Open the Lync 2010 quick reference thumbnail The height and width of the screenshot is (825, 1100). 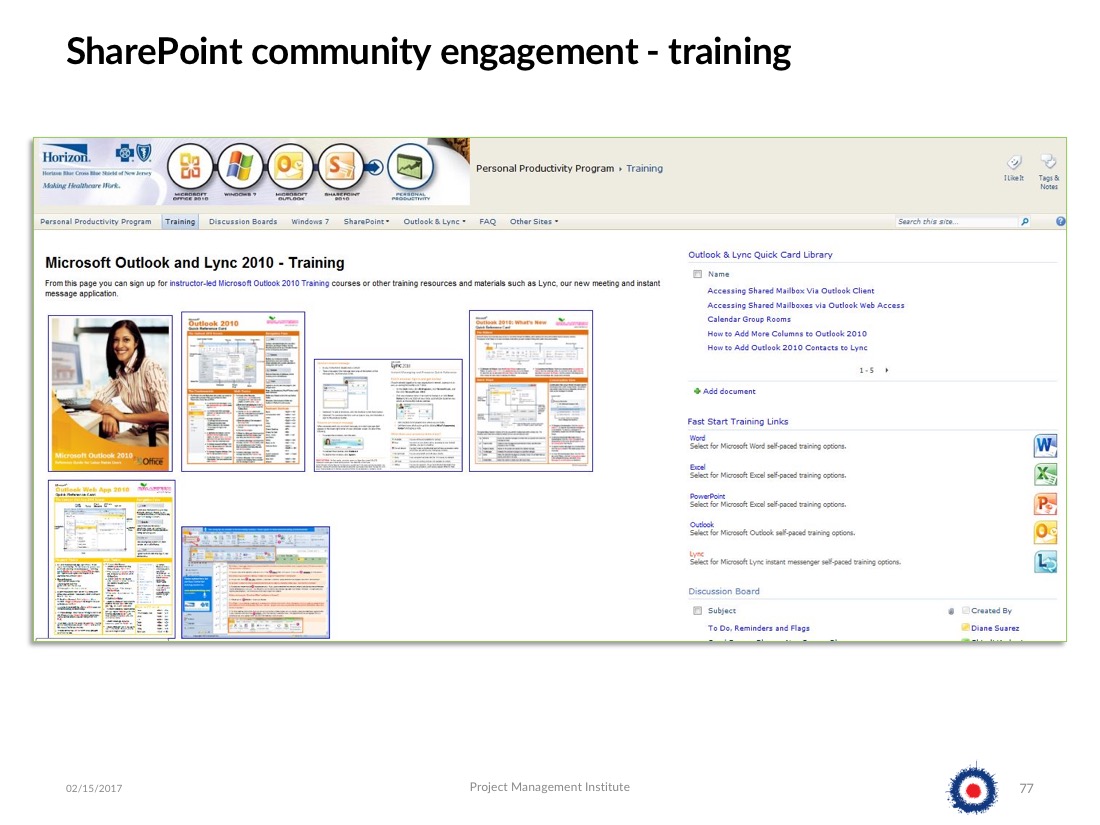[x=389, y=415]
